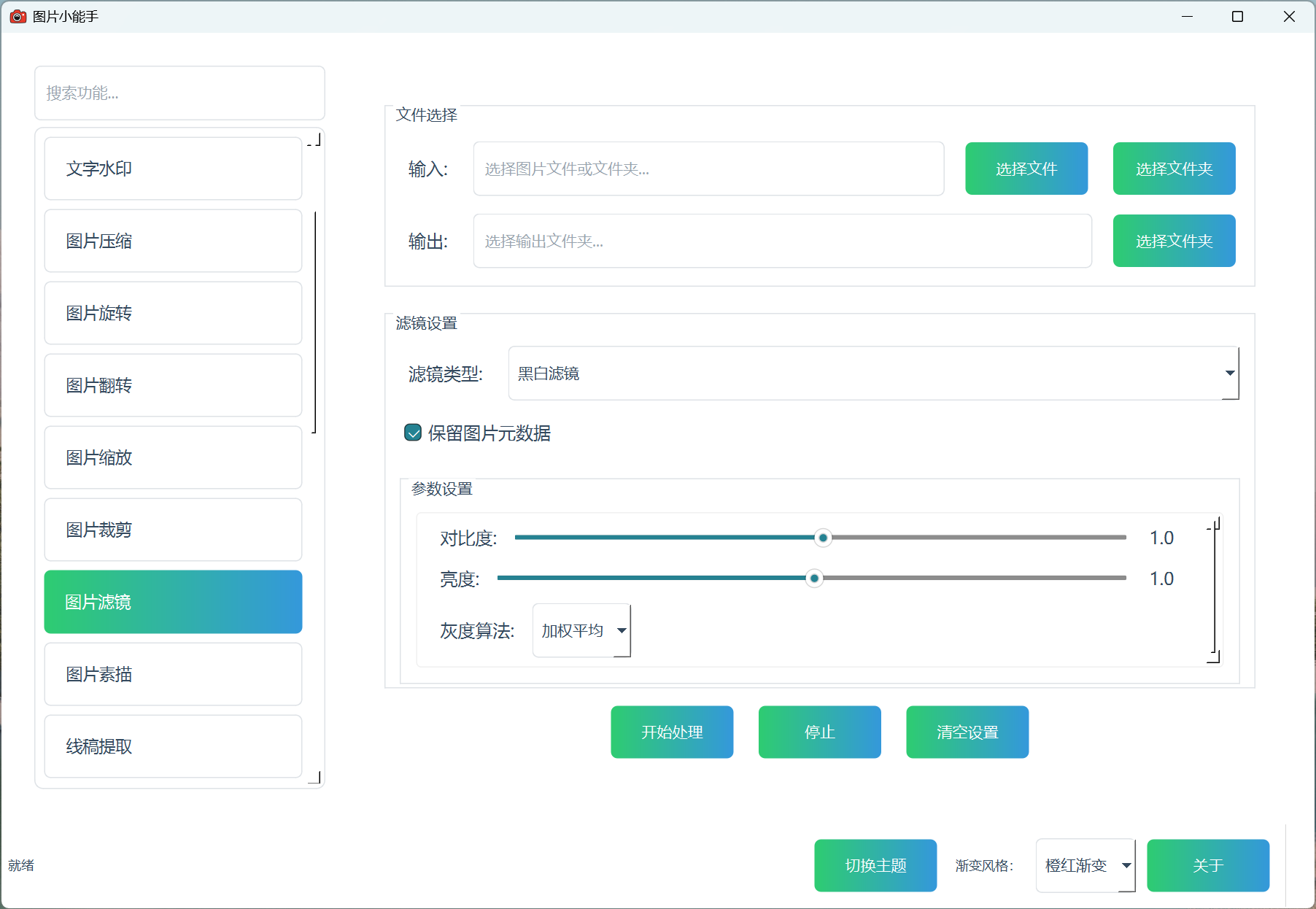Open the 滤镜类型 dropdown showing 黑白滤镜
Screen dimensions: 1316x909
pyautogui.click(x=873, y=374)
